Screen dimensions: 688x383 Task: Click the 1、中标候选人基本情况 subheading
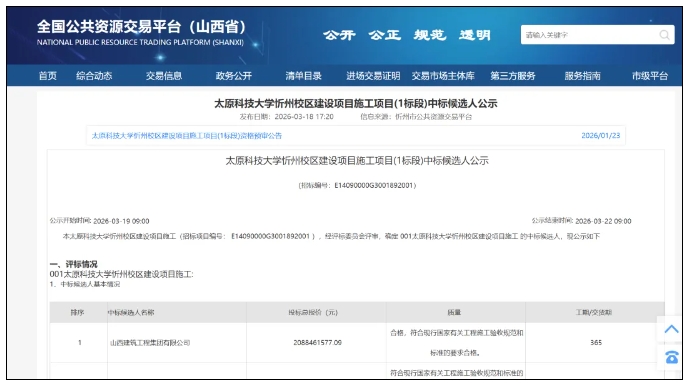coord(85,284)
